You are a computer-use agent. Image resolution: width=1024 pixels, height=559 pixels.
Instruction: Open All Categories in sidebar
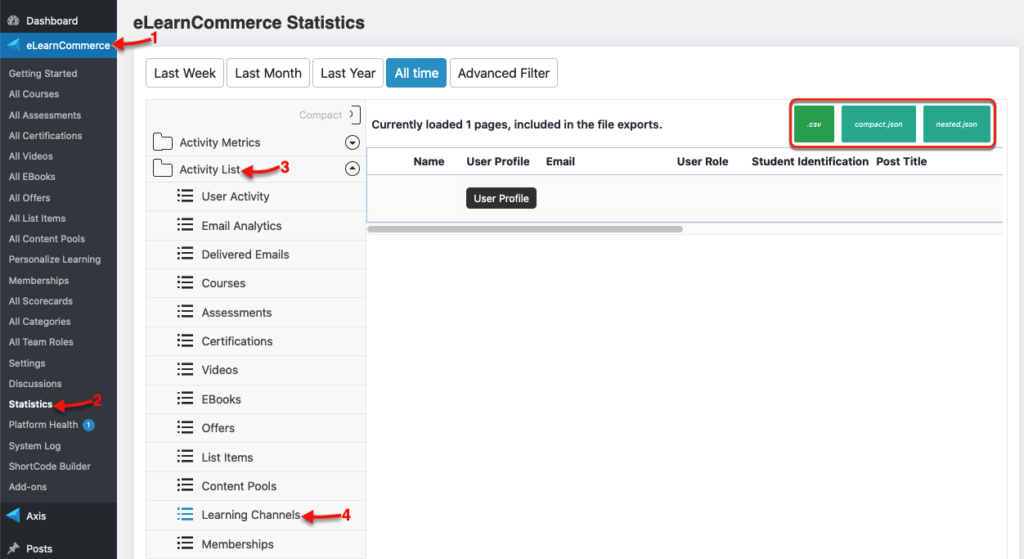pos(39,321)
